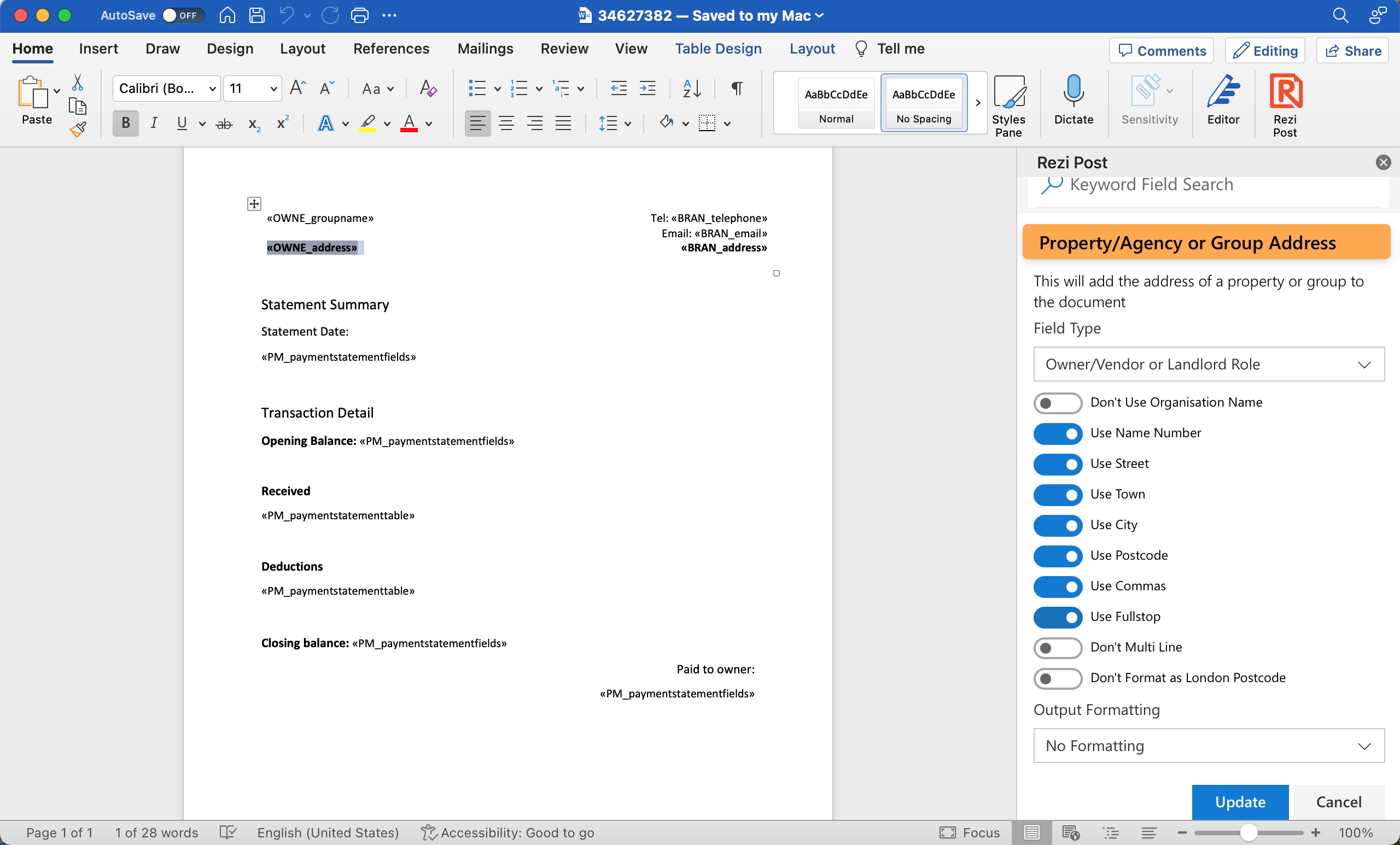
Task: Toggle the Use Town switch
Action: point(1058,495)
